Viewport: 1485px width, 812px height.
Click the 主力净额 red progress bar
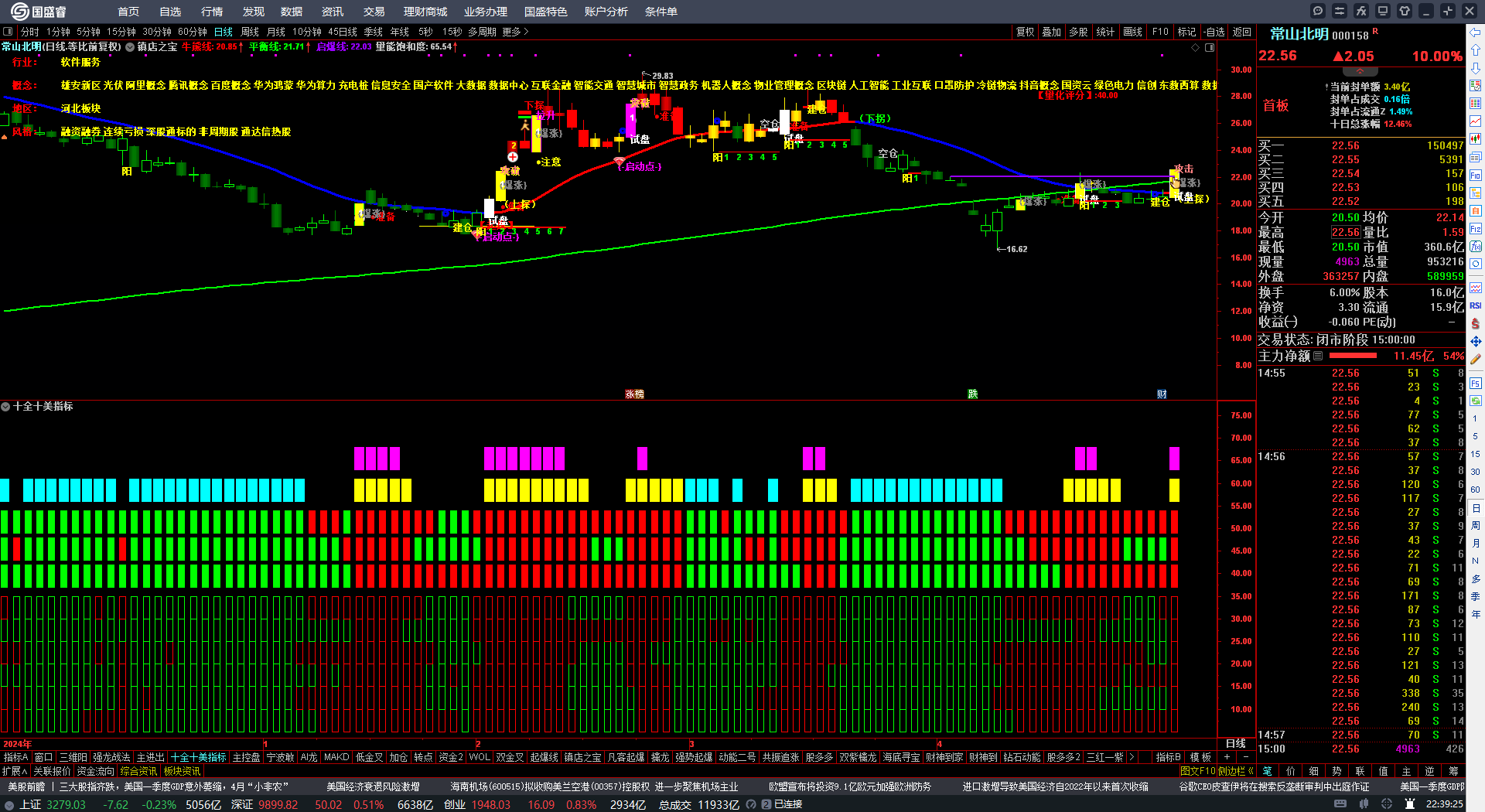coord(1353,356)
